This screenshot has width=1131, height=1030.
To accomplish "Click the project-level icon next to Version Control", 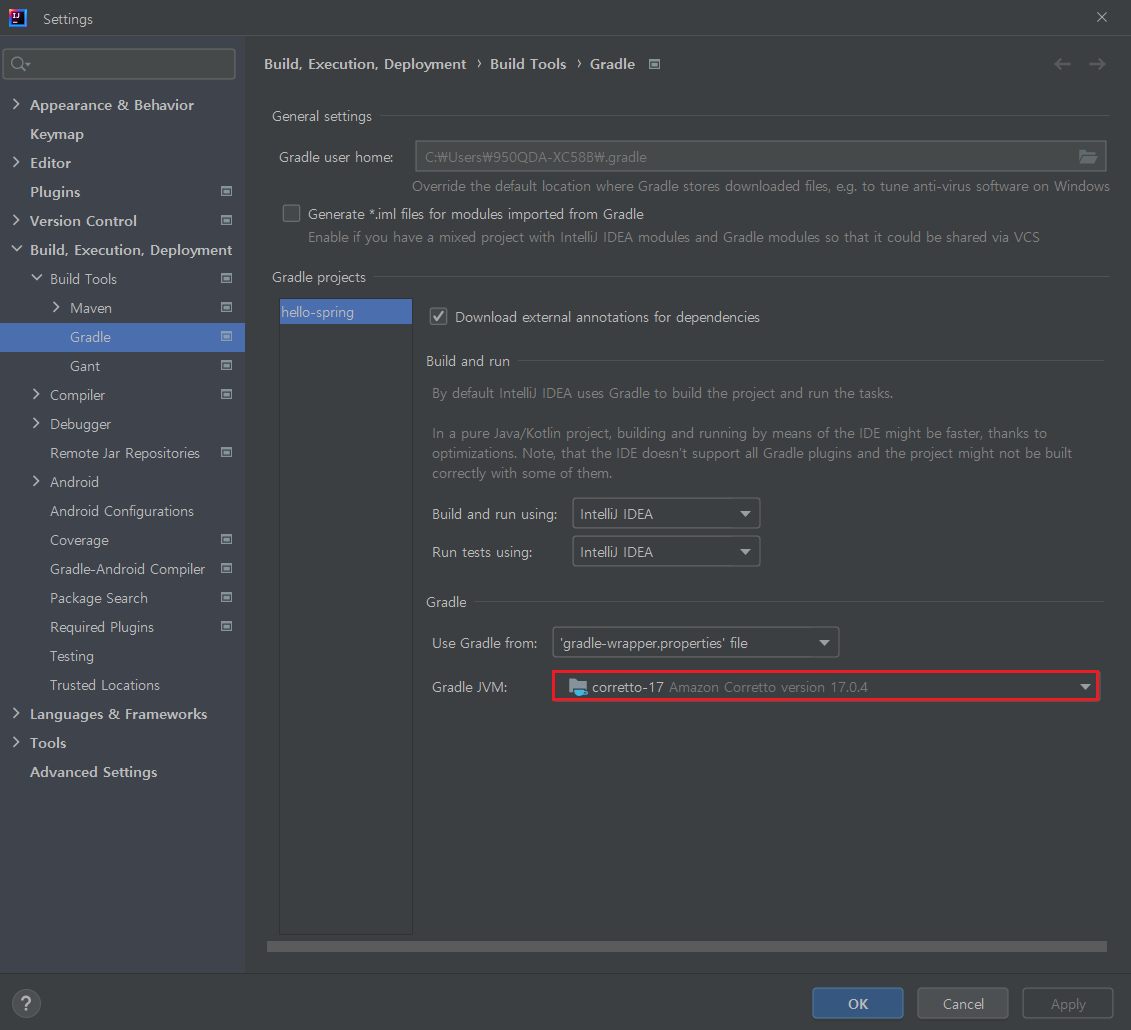I will click(x=226, y=221).
